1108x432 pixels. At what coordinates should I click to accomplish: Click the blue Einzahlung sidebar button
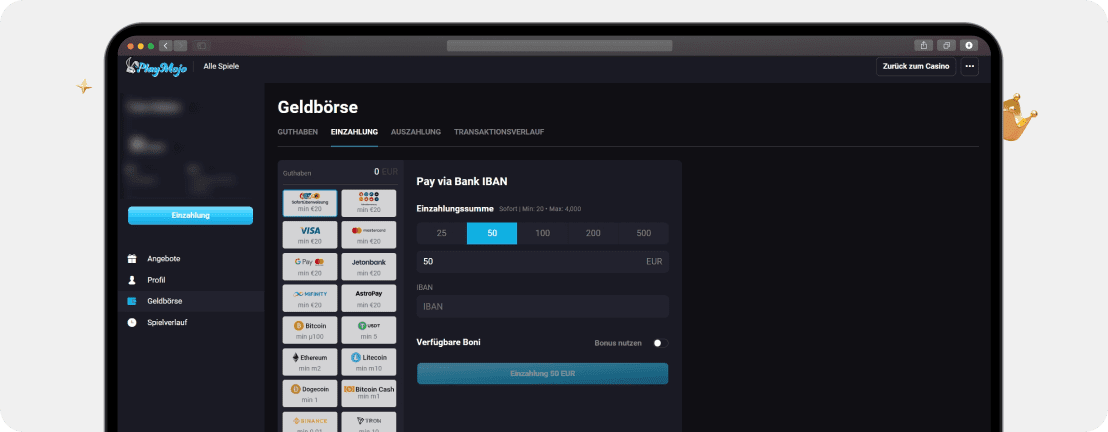coord(190,216)
